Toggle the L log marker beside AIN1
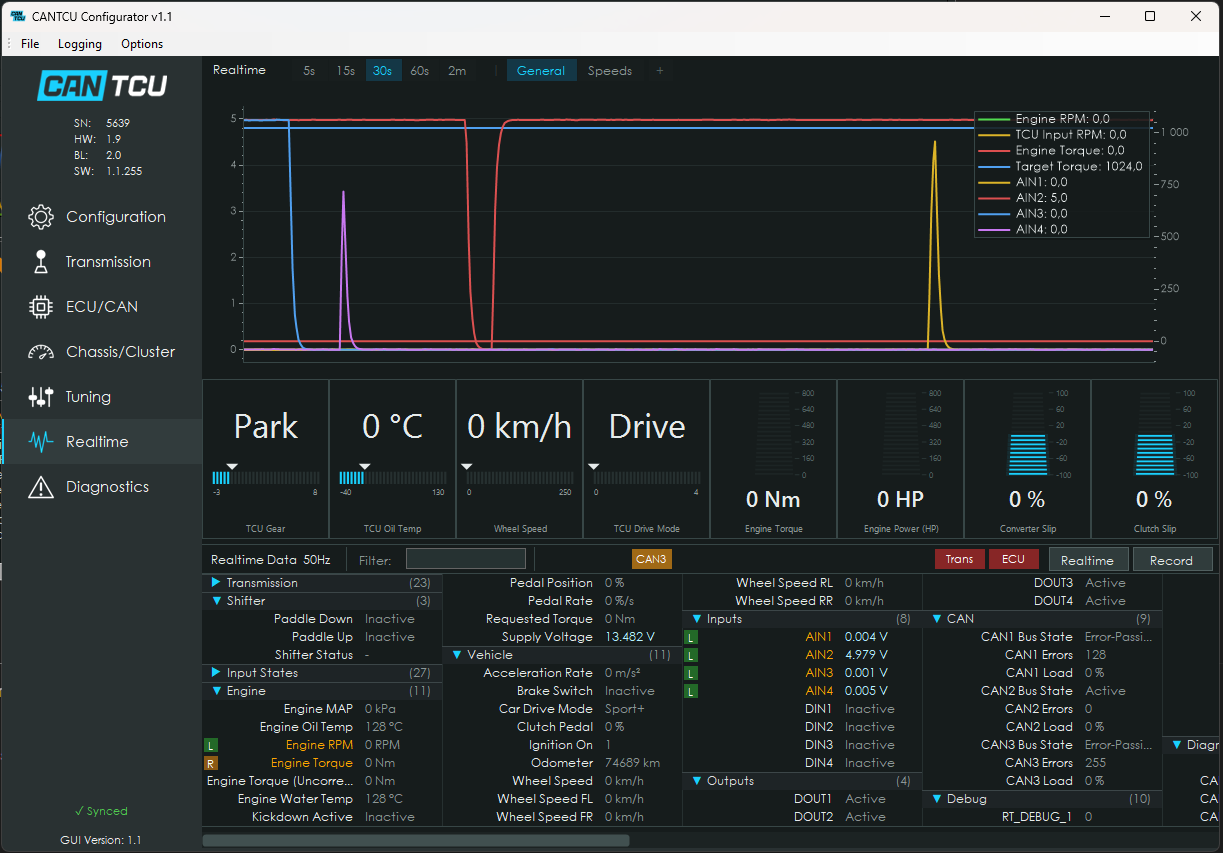Screen dimensions: 1223x853 pos(692,637)
